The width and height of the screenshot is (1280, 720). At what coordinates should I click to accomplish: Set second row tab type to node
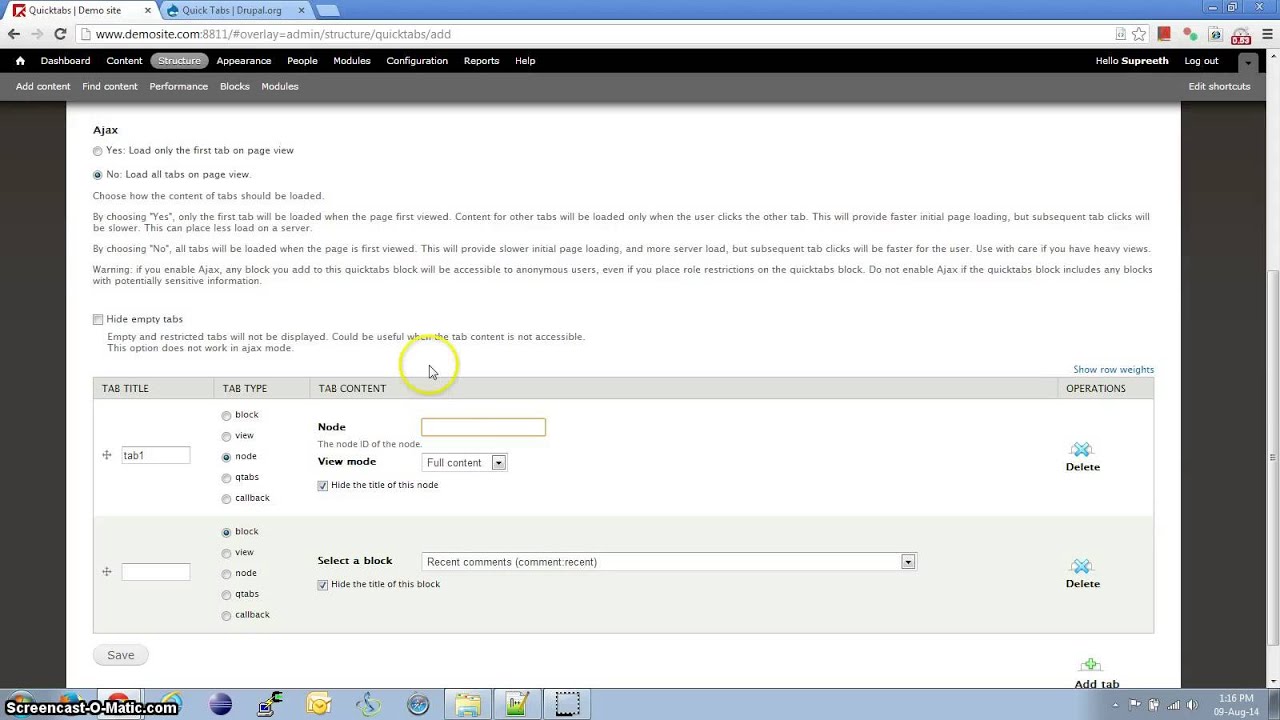coord(227,574)
